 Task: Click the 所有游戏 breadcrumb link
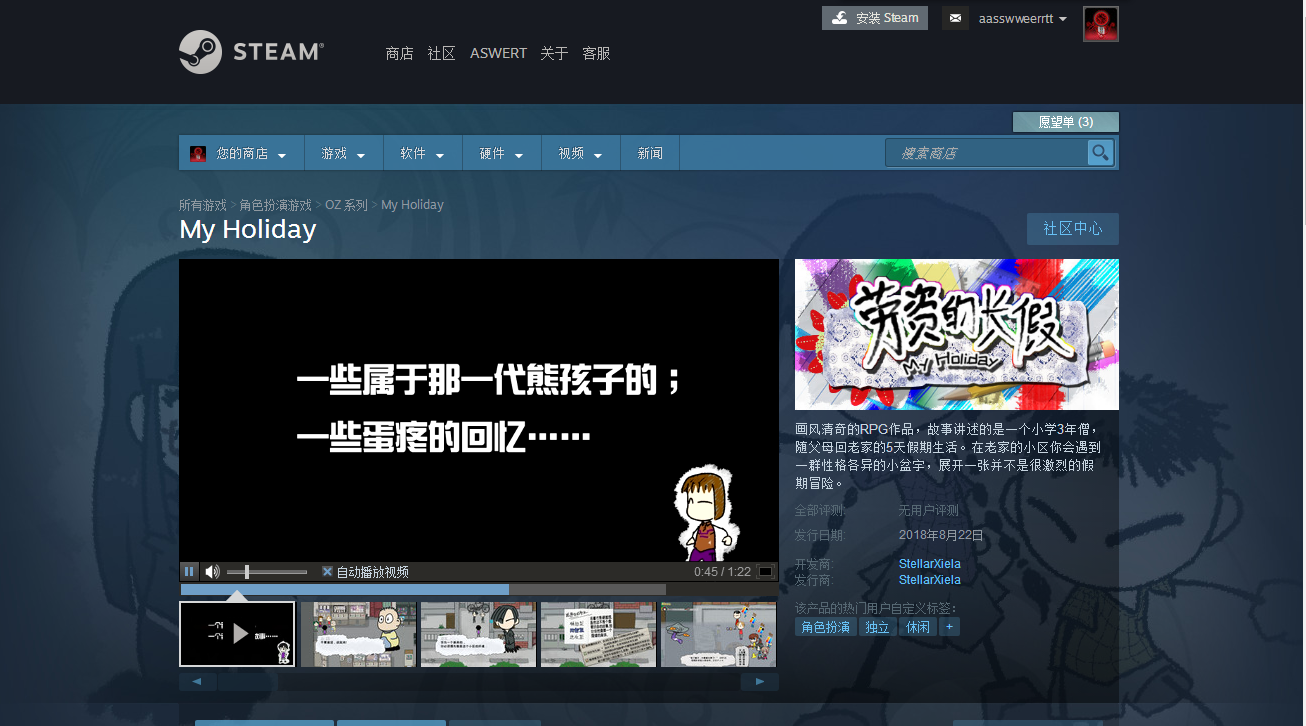(x=203, y=205)
